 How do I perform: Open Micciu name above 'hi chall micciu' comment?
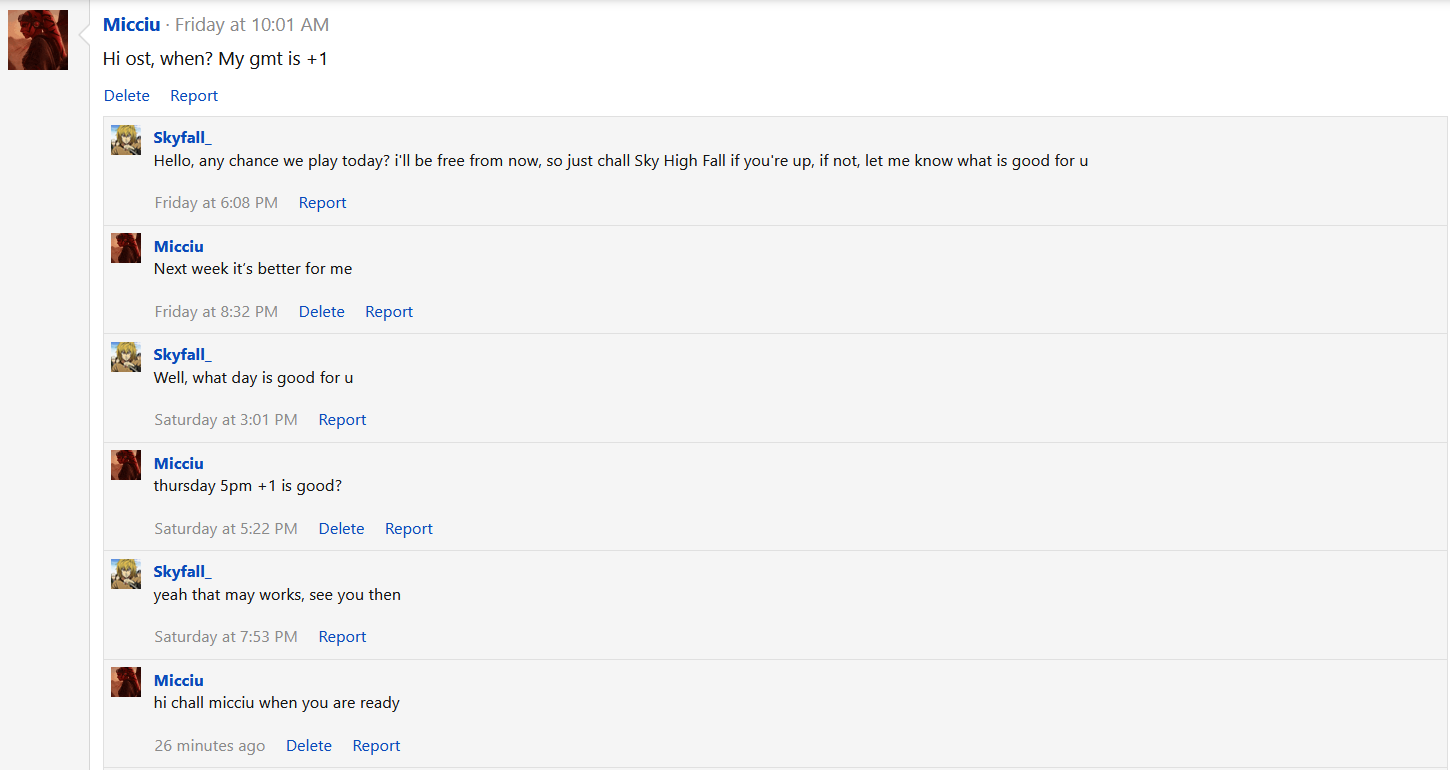pyautogui.click(x=179, y=681)
